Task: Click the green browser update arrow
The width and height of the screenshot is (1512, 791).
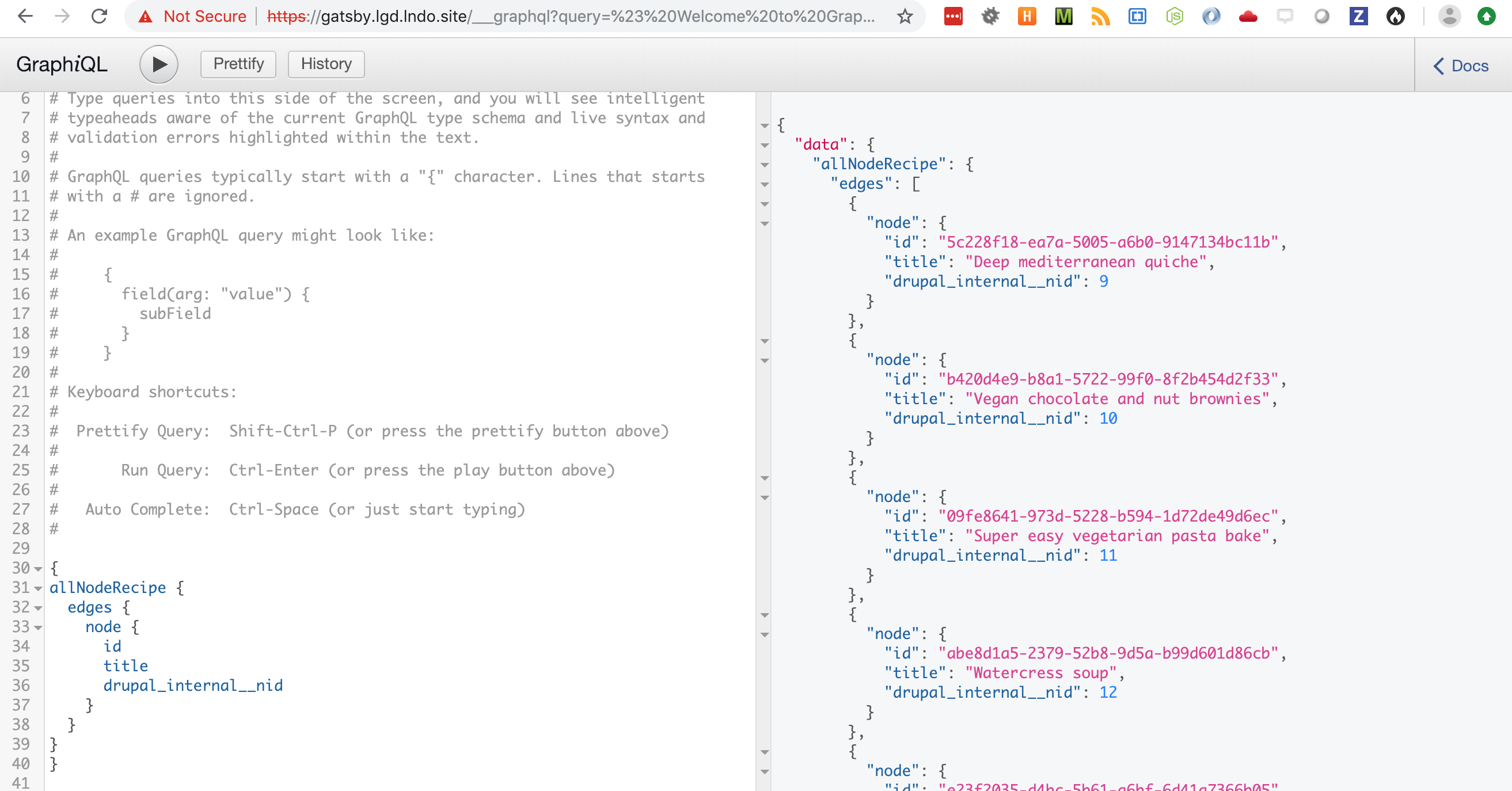Action: coord(1486,17)
